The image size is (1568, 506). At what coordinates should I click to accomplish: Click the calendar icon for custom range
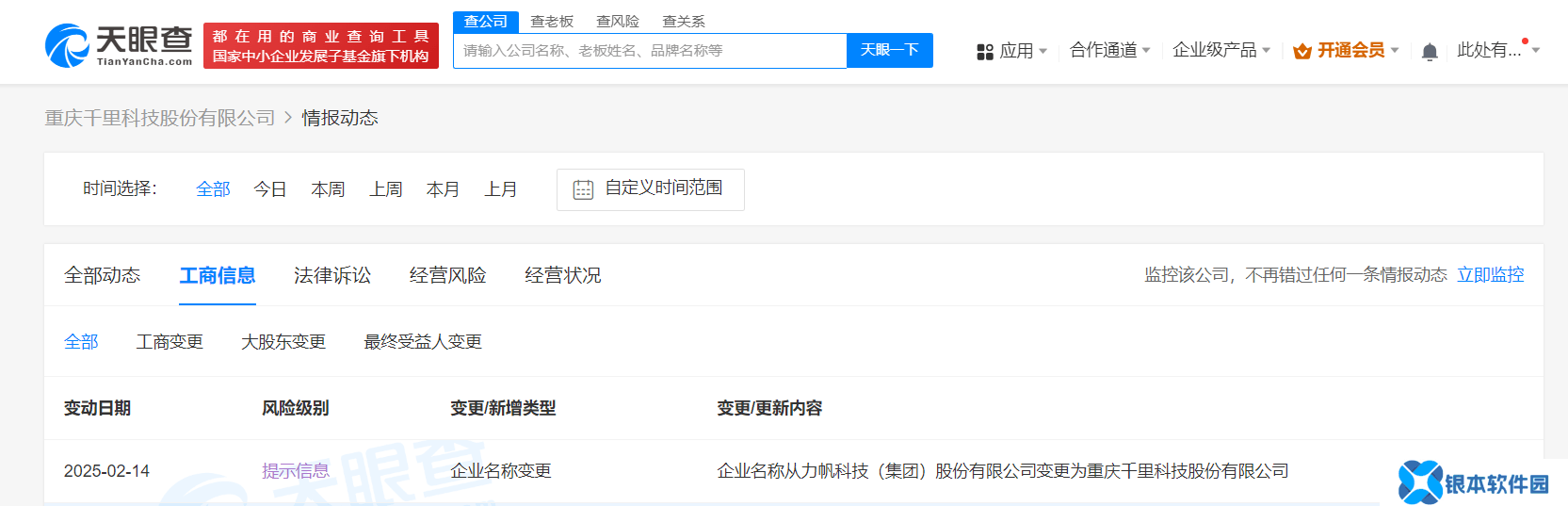pyautogui.click(x=583, y=189)
